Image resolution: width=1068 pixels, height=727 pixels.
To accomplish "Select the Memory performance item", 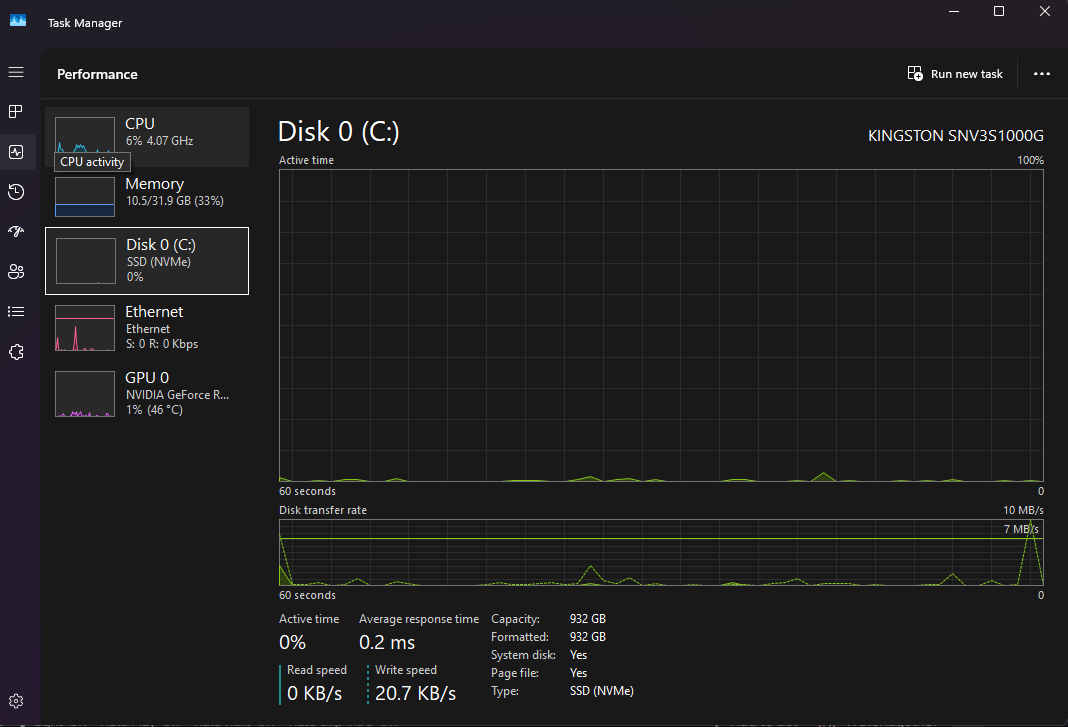I will [147, 197].
